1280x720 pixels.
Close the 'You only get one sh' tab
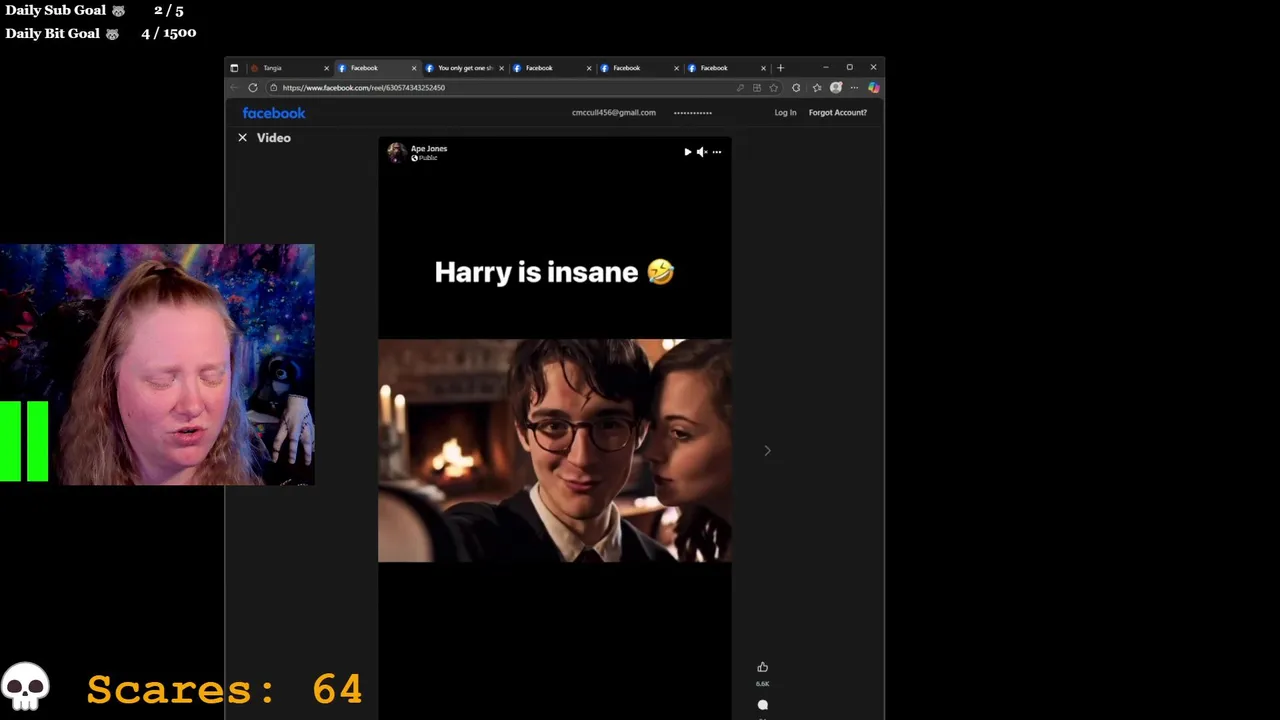tap(501, 68)
